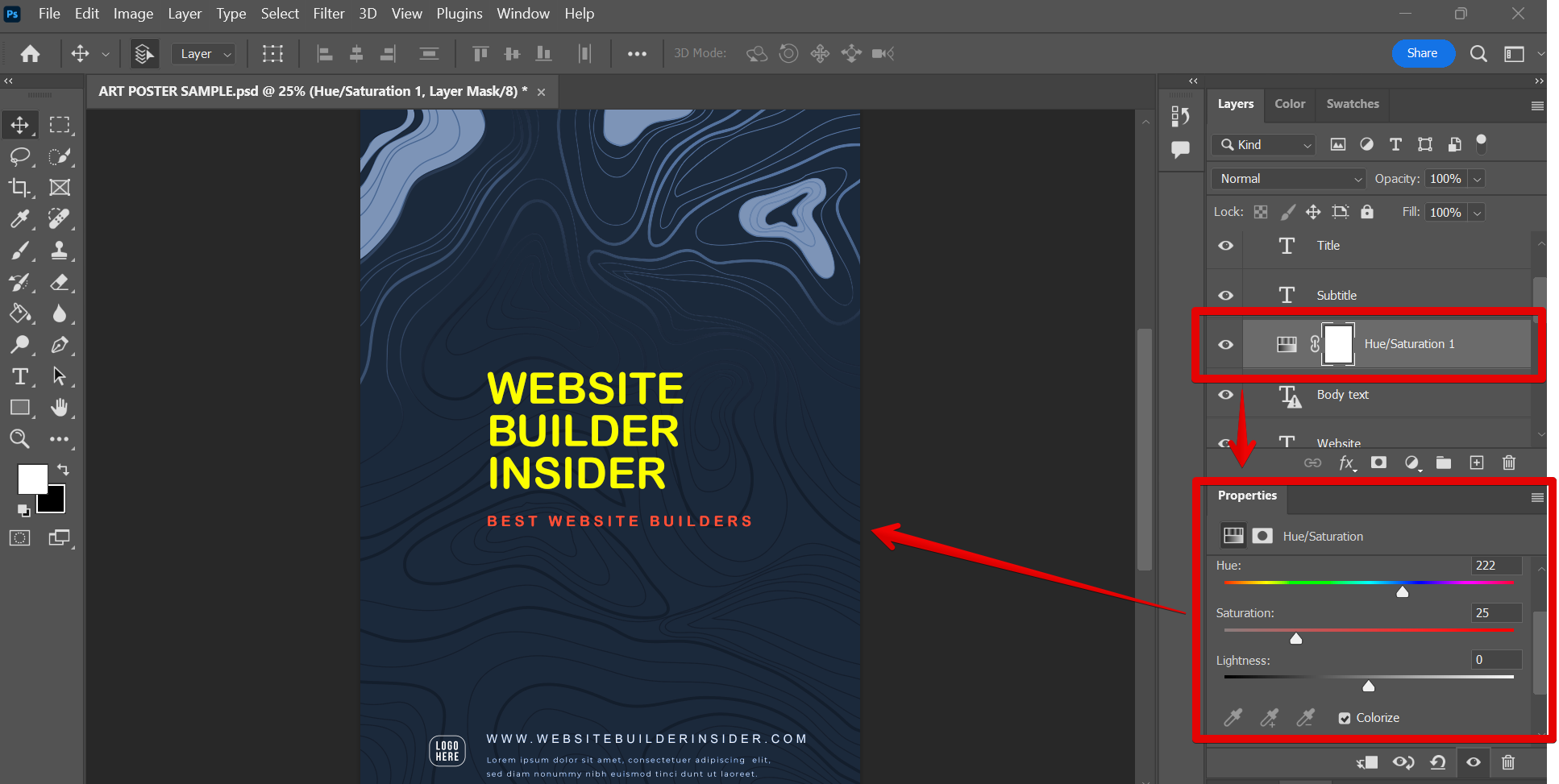Click the Create new layer icon

point(1477,463)
